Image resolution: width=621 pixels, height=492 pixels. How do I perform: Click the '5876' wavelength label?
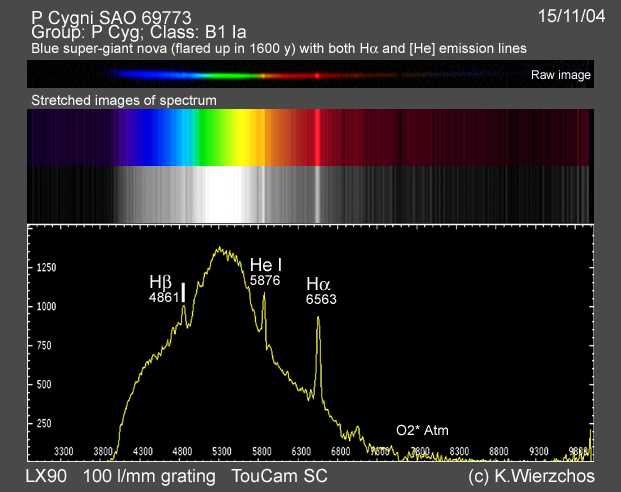265,280
